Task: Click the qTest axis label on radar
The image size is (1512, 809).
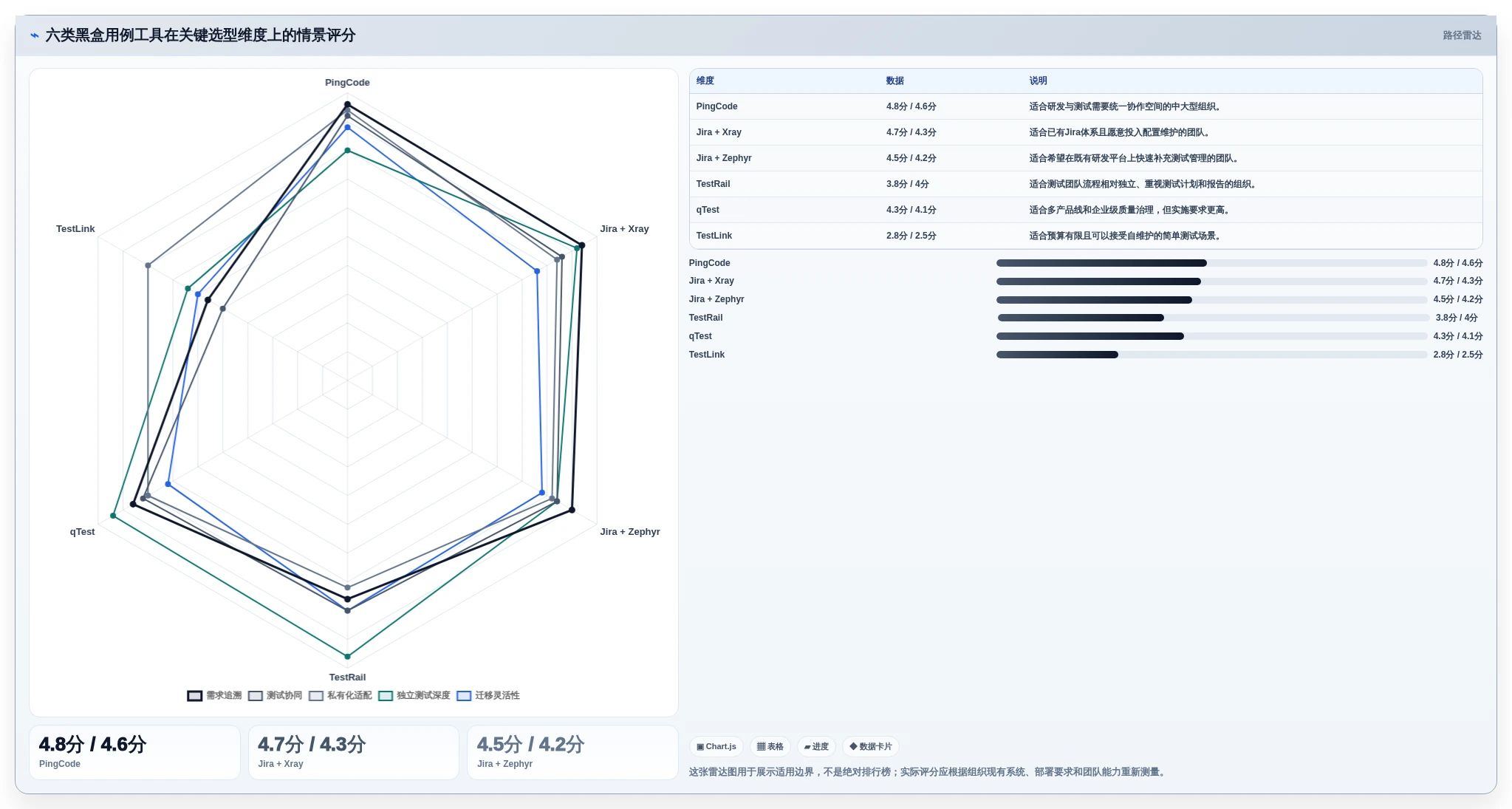Action: [x=82, y=532]
